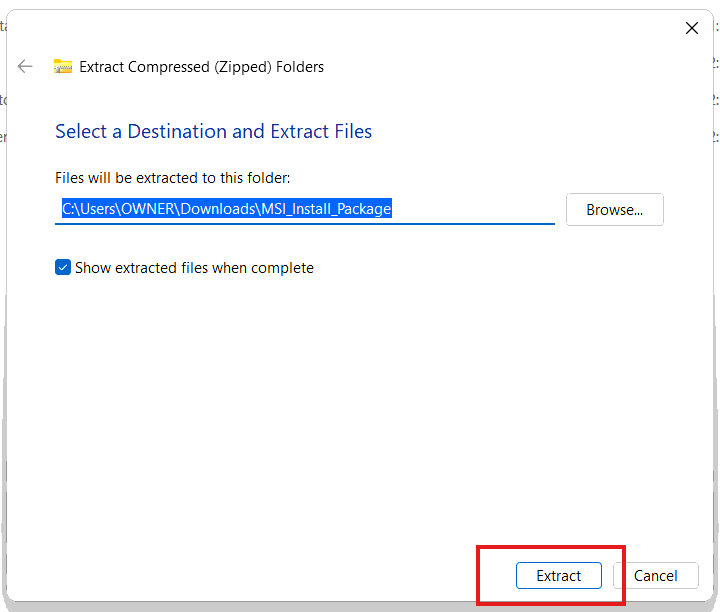Cancel the extraction dialog

click(656, 575)
